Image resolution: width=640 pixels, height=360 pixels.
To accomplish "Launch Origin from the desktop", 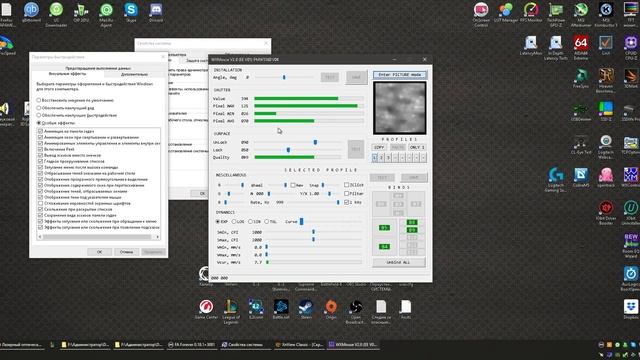I will click(331, 309).
